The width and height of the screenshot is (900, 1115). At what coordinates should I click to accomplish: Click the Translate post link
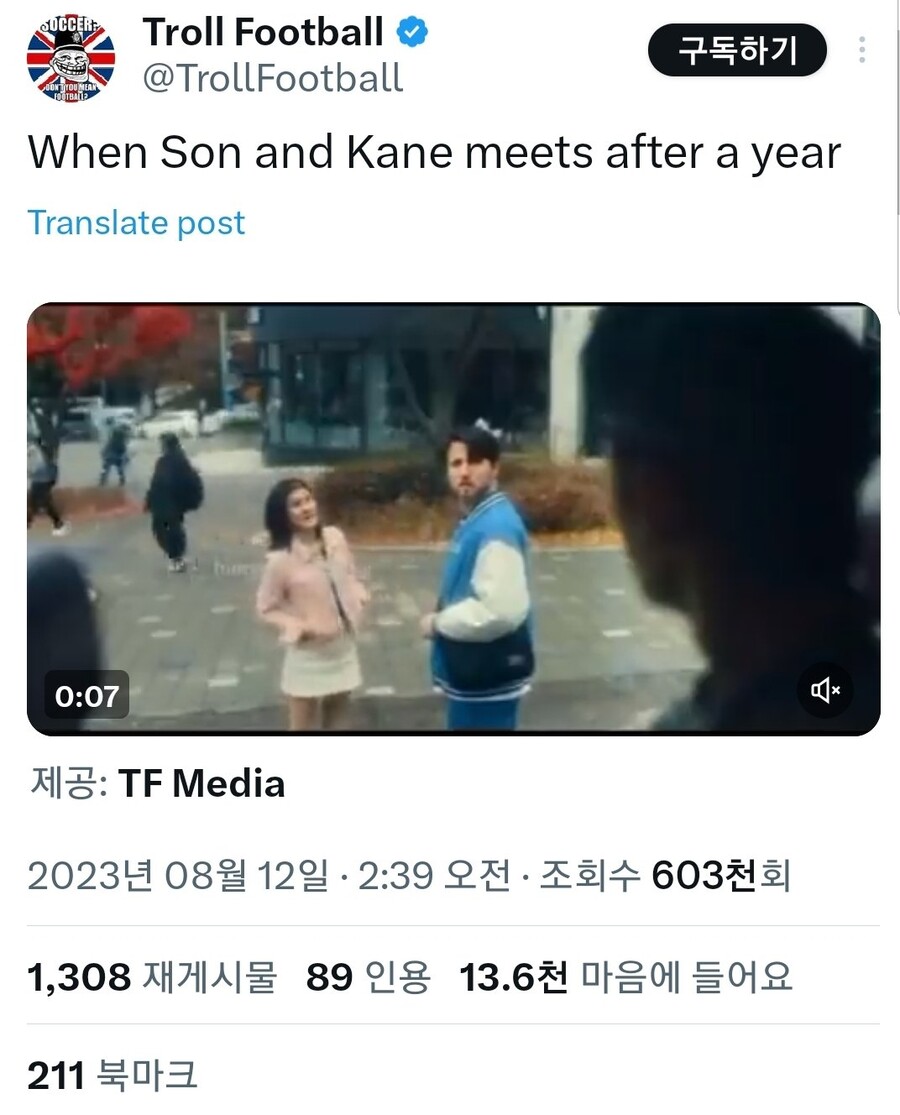point(136,222)
